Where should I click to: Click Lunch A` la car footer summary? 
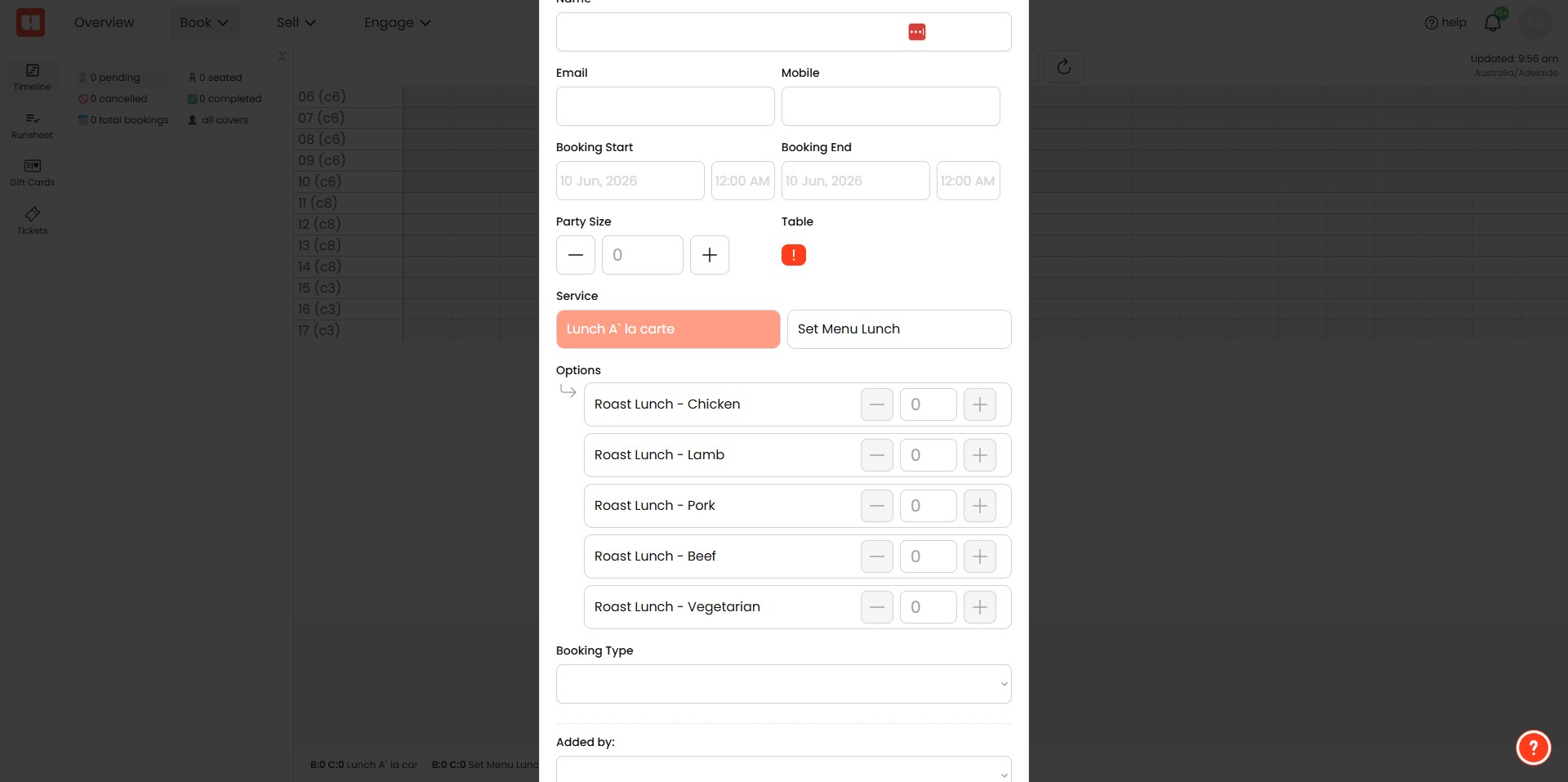[x=364, y=765]
